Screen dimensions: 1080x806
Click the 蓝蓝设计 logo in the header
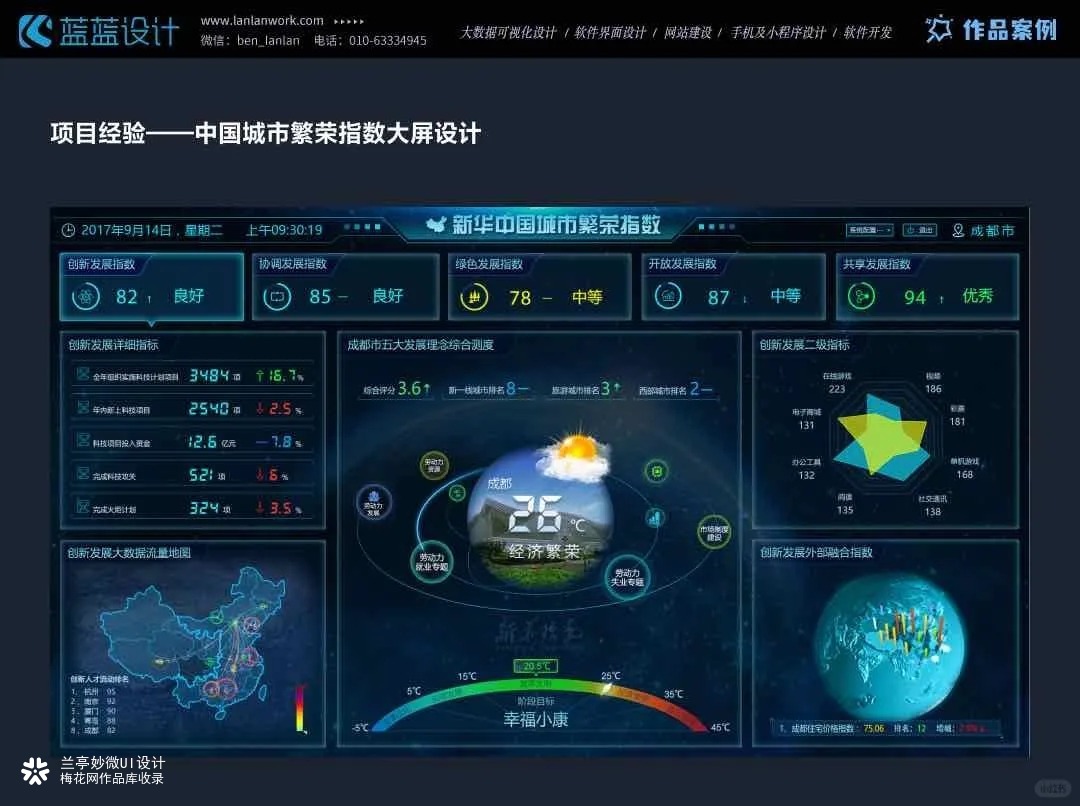click(98, 31)
